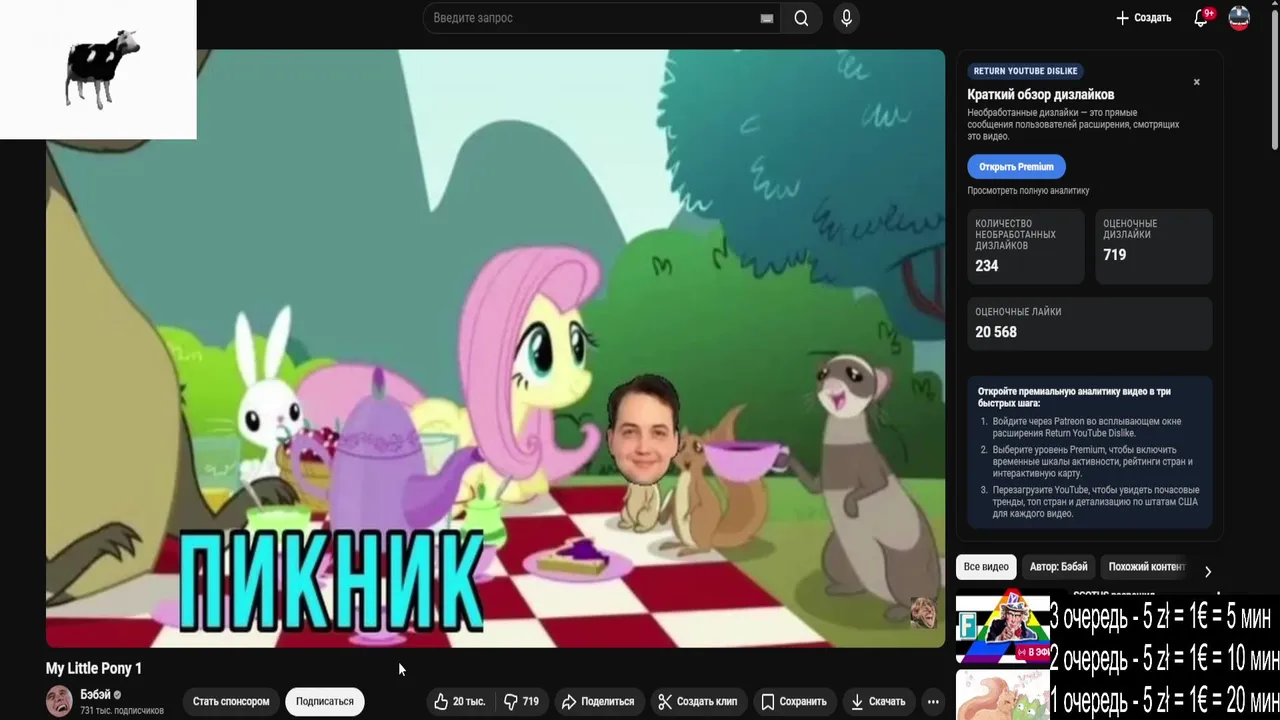1280x720 pixels.
Task: Click Стать спонсором button
Action: pos(231,702)
